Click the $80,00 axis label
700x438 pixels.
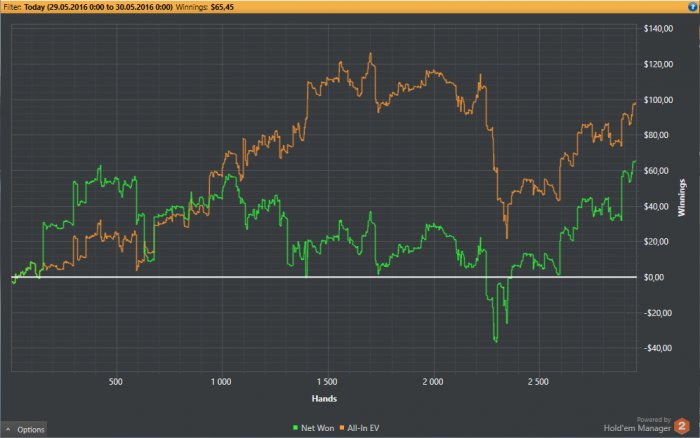tap(656, 135)
